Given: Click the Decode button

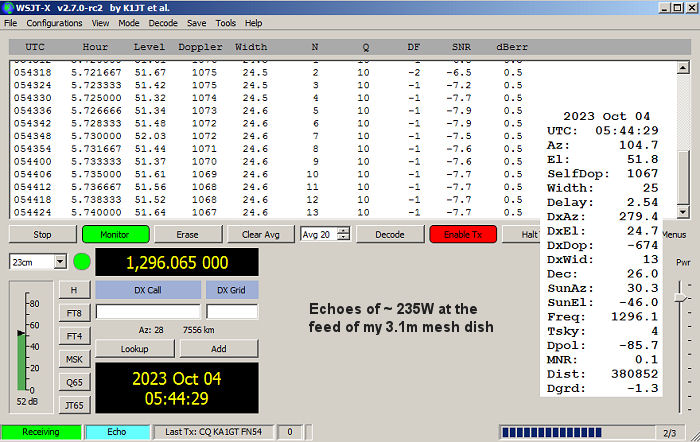Looking at the screenshot, I should click(390, 234).
